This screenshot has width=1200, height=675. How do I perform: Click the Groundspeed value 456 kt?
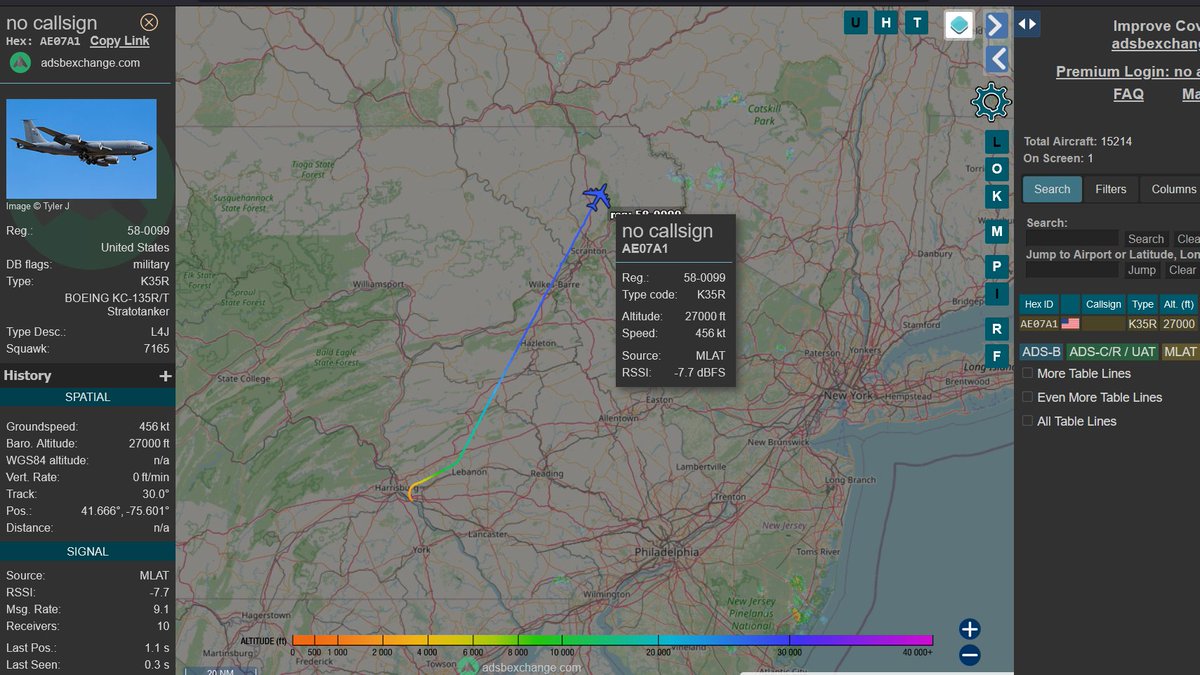click(154, 427)
